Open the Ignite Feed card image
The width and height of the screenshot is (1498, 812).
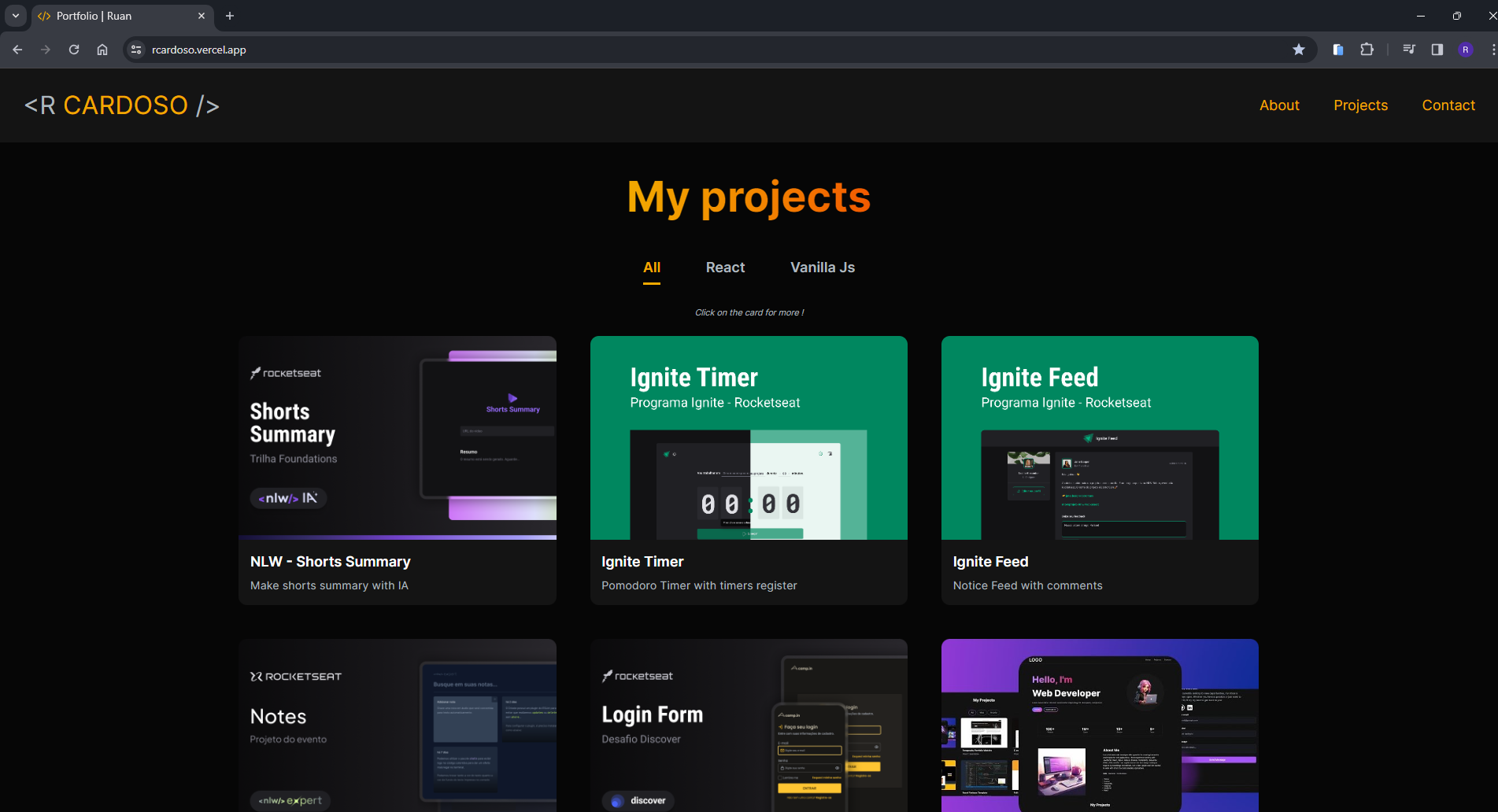pyautogui.click(x=1100, y=437)
